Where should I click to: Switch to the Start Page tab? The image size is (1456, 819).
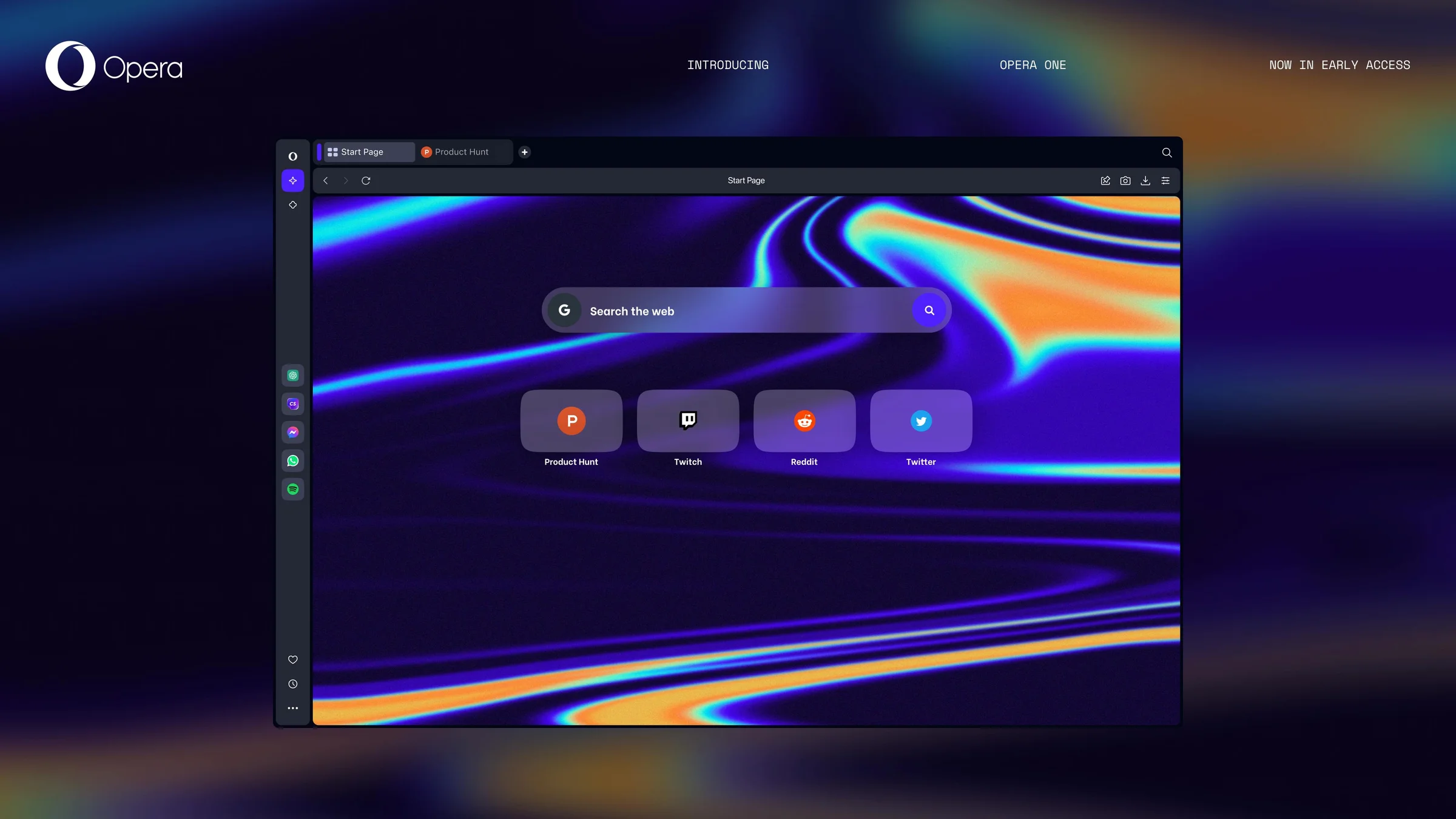point(369,152)
